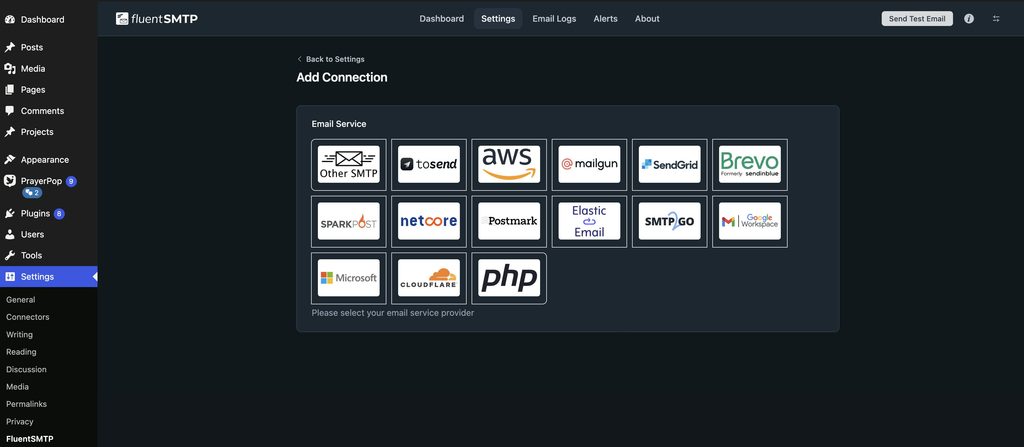Open Reading settings submenu
This screenshot has width=1024, height=447.
coord(22,352)
